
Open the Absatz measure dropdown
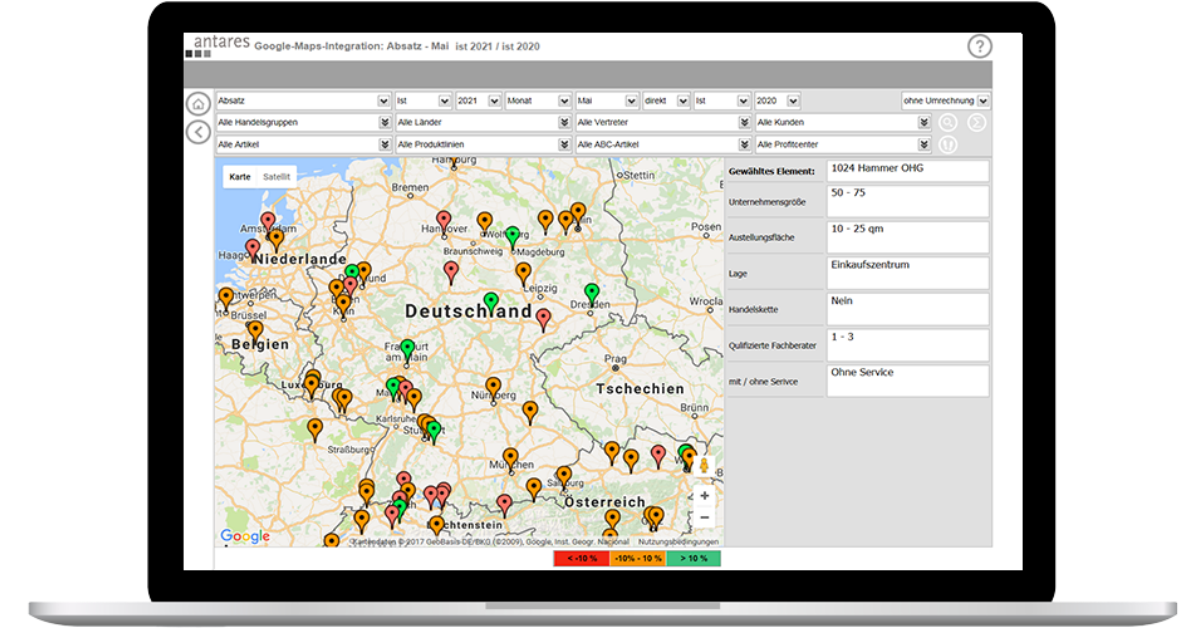(x=384, y=100)
